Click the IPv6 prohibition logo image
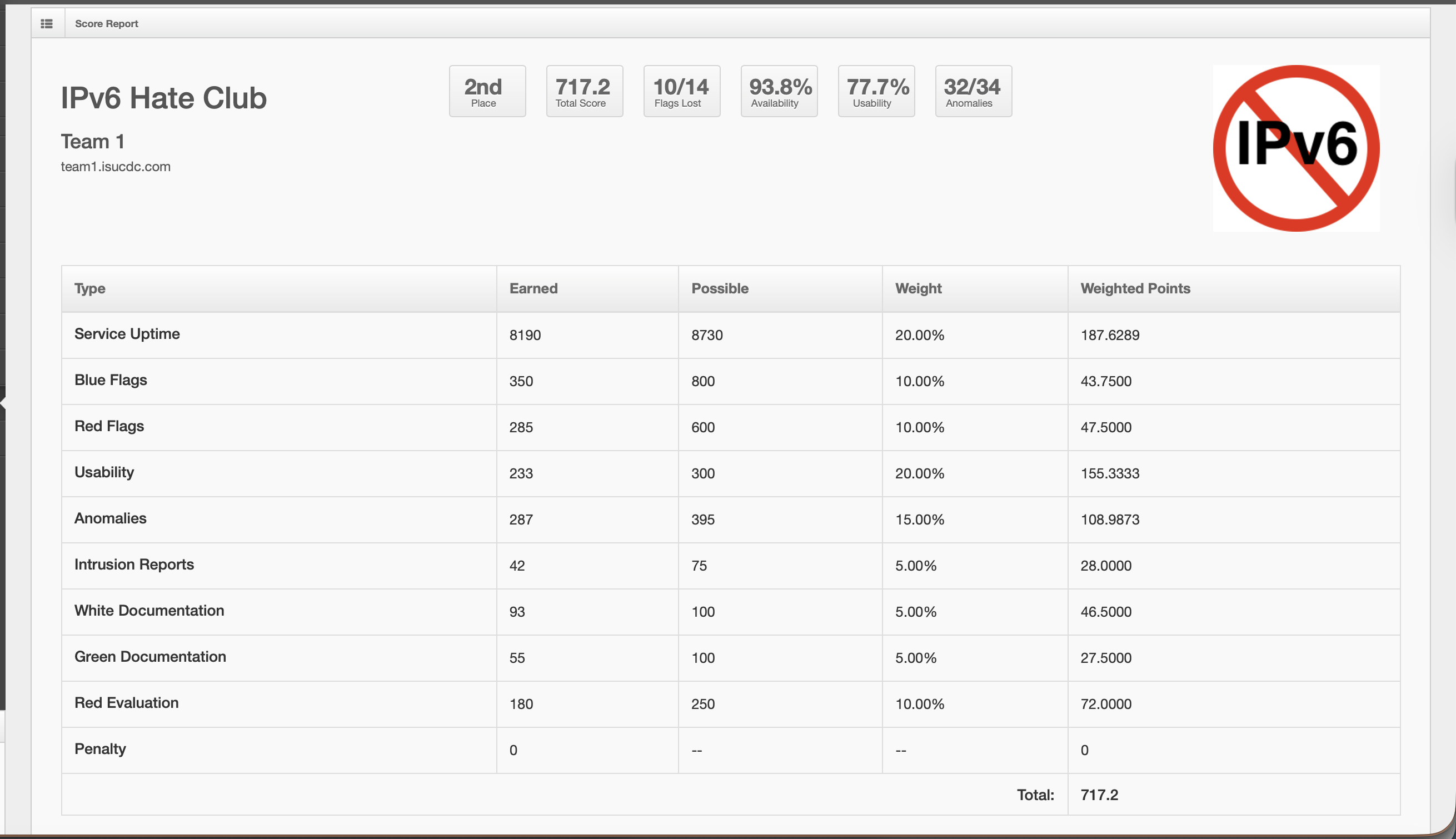This screenshot has width=1456, height=839. pos(1295,148)
